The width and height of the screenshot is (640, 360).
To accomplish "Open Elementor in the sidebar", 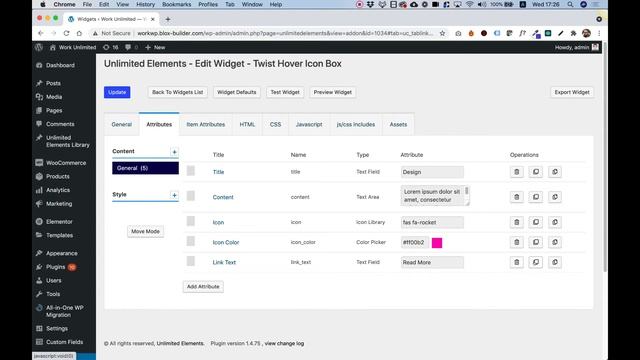I will [59, 222].
